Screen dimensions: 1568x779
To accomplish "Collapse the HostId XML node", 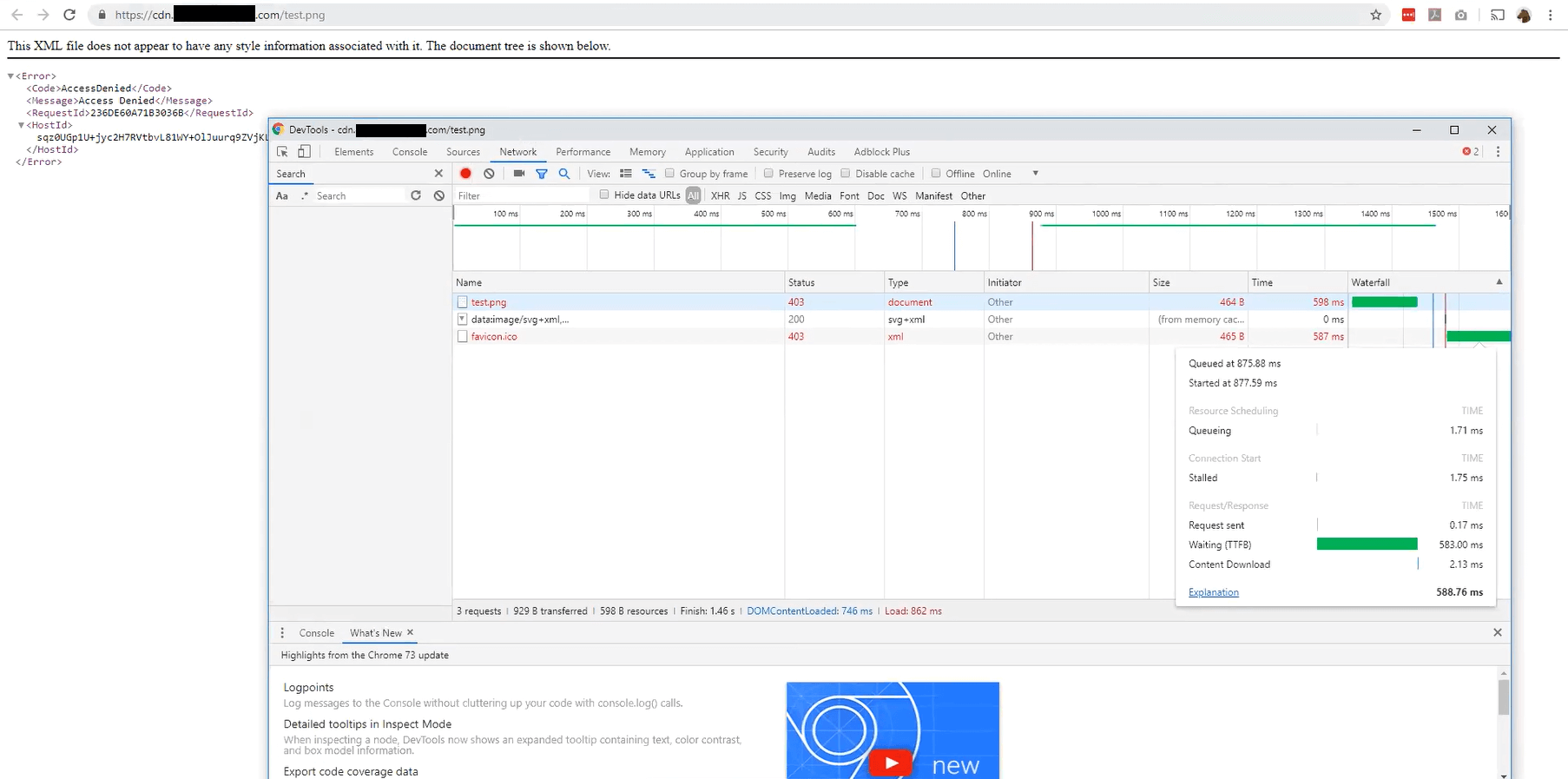I will pyautogui.click(x=22, y=125).
